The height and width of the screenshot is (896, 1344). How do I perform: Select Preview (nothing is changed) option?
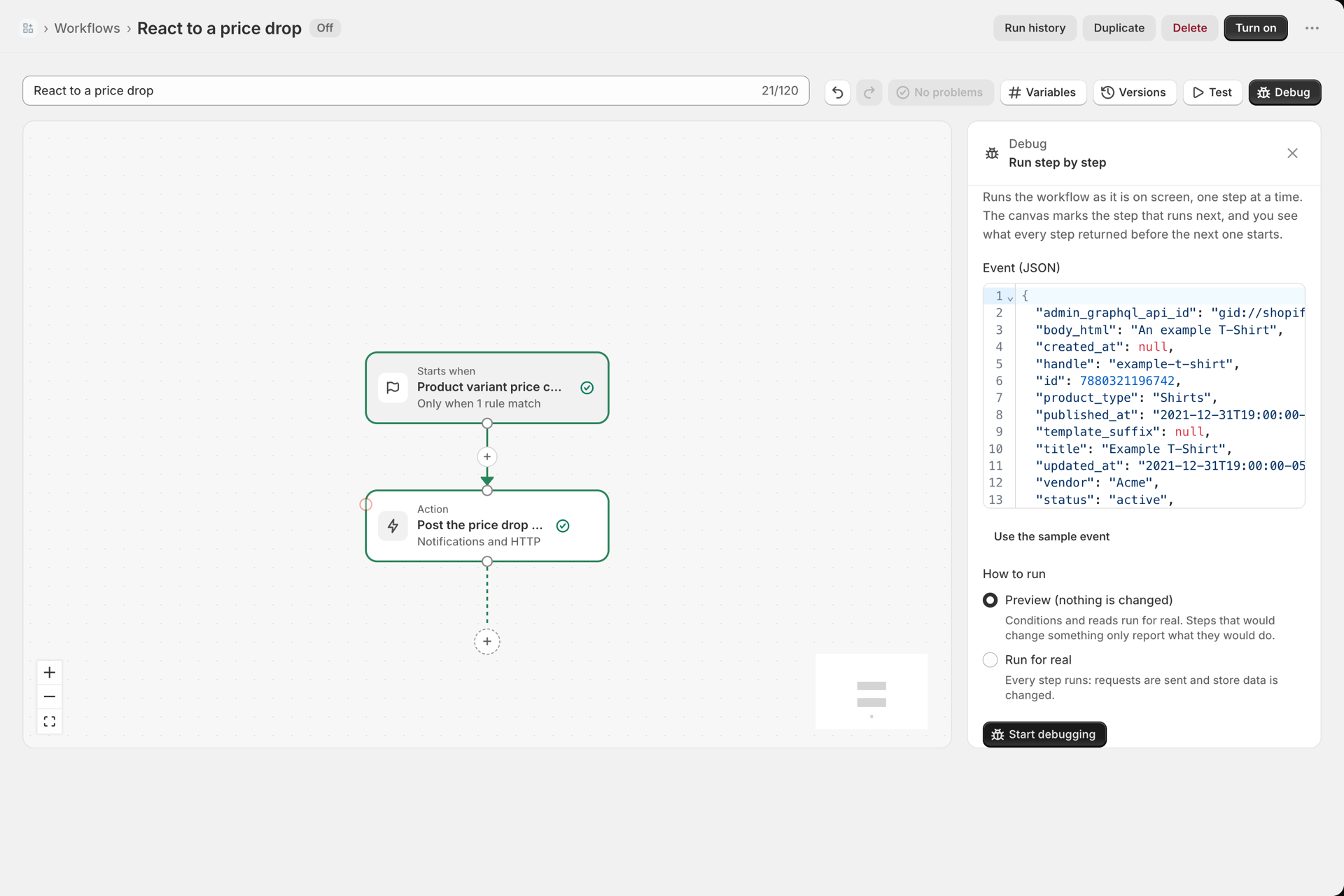pos(990,601)
